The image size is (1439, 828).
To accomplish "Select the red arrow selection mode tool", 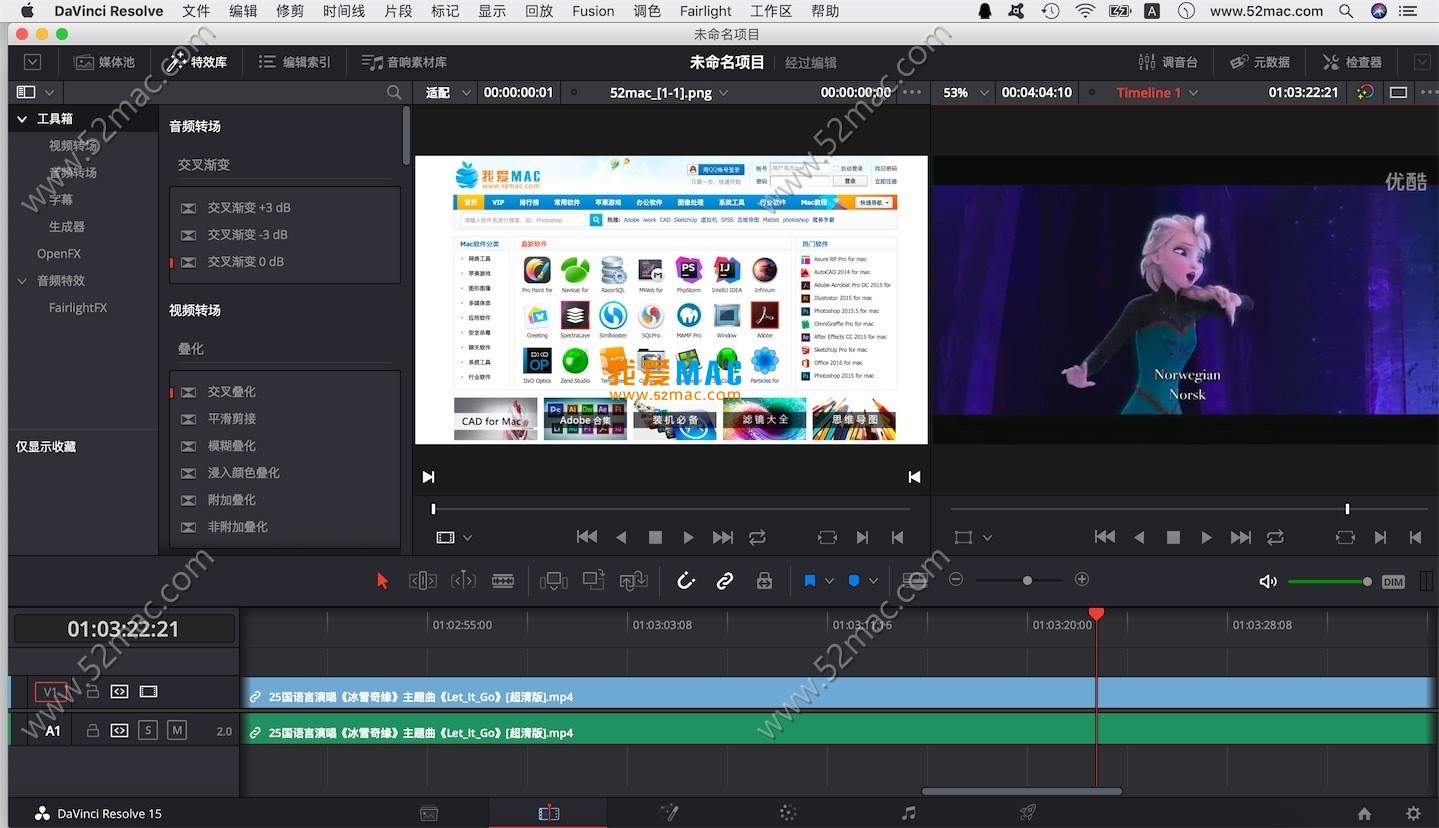I will 382,580.
